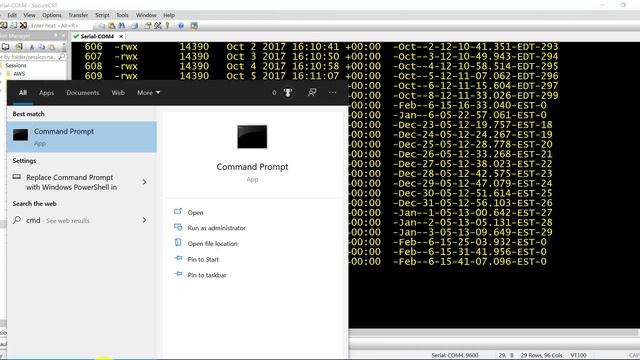Open the Script menu in SecureCRT
The height and width of the screenshot is (360, 640).
pyautogui.click(x=102, y=15)
